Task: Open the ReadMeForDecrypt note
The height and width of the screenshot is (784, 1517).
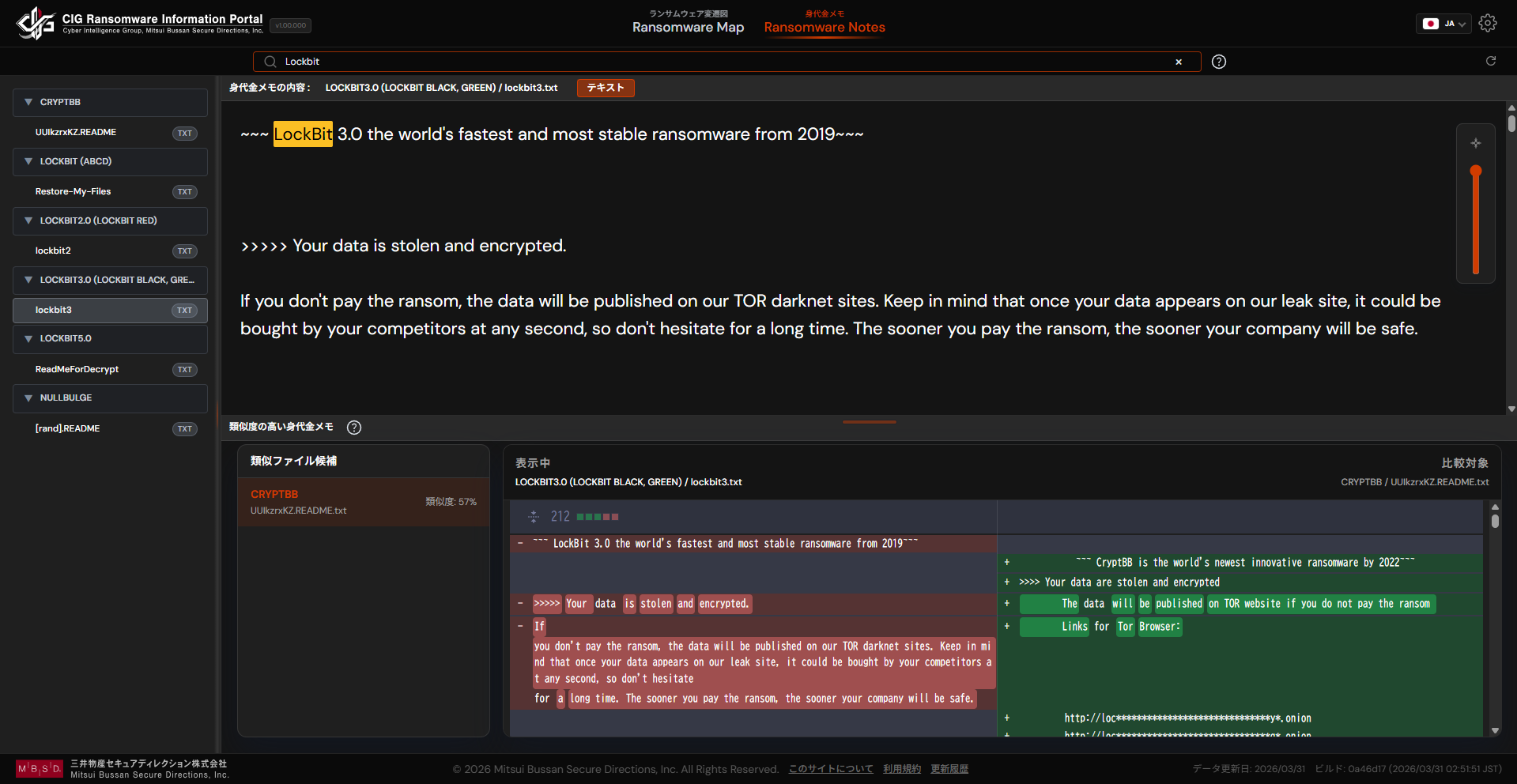Action: tap(110, 370)
